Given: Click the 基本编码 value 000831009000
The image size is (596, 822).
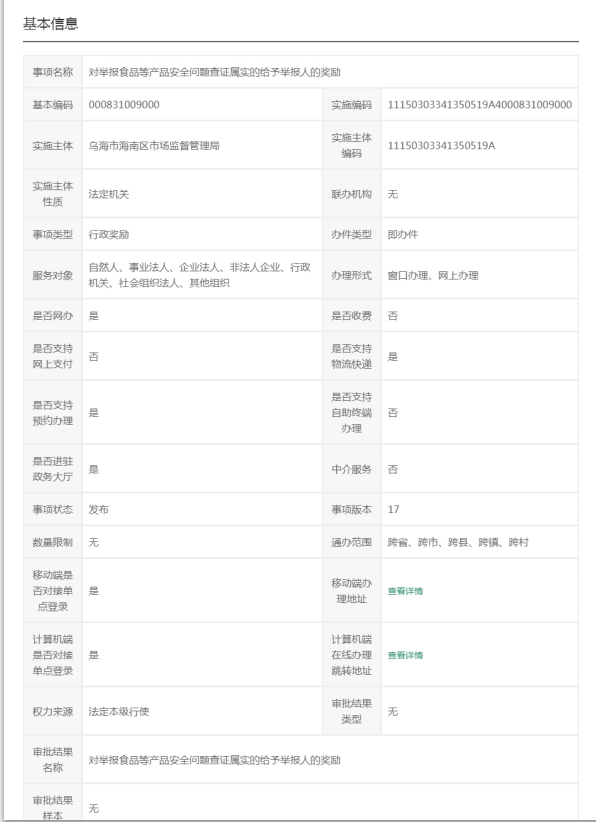Looking at the screenshot, I should click(124, 104).
